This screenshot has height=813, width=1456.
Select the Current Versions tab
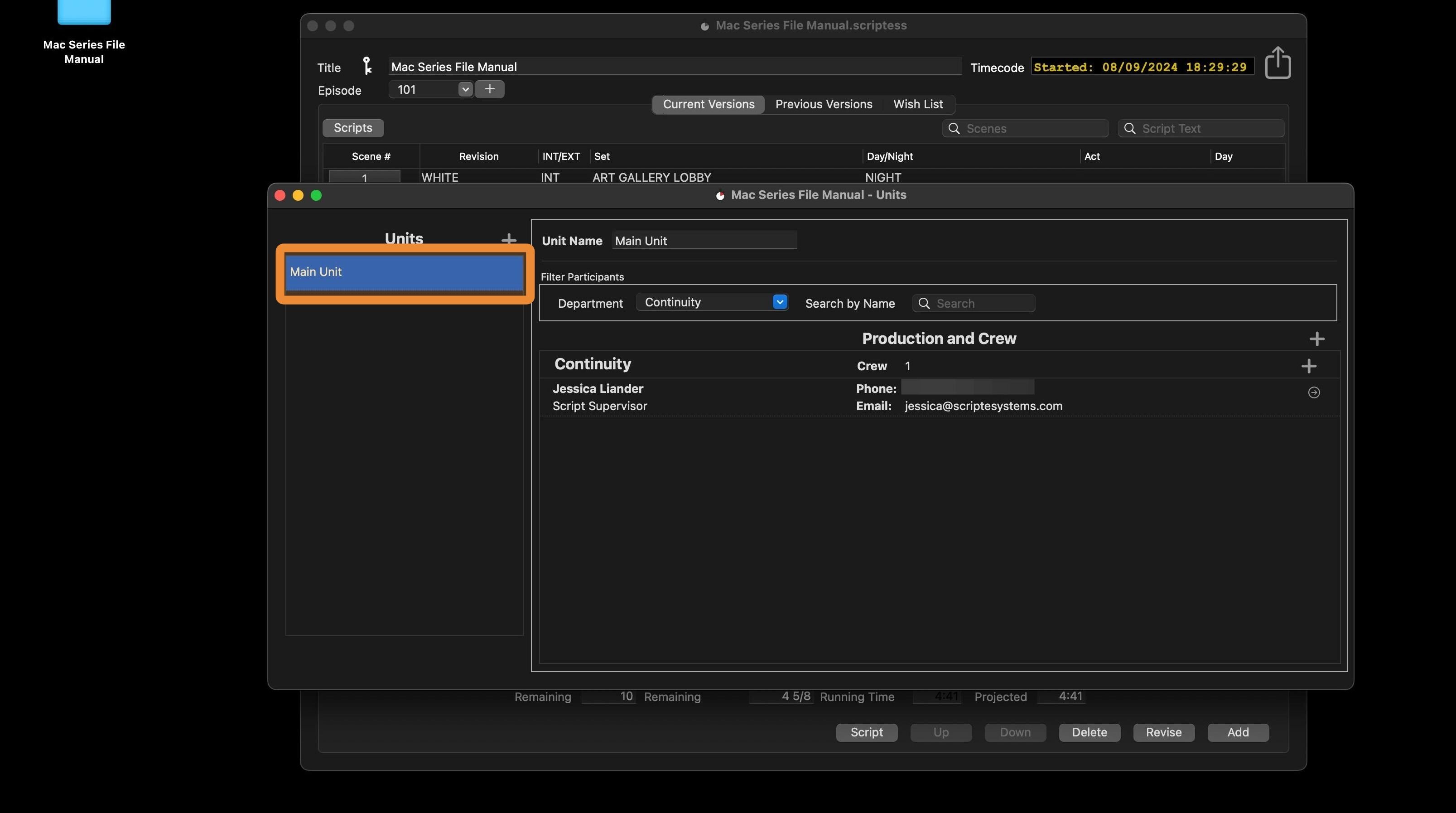pyautogui.click(x=708, y=105)
